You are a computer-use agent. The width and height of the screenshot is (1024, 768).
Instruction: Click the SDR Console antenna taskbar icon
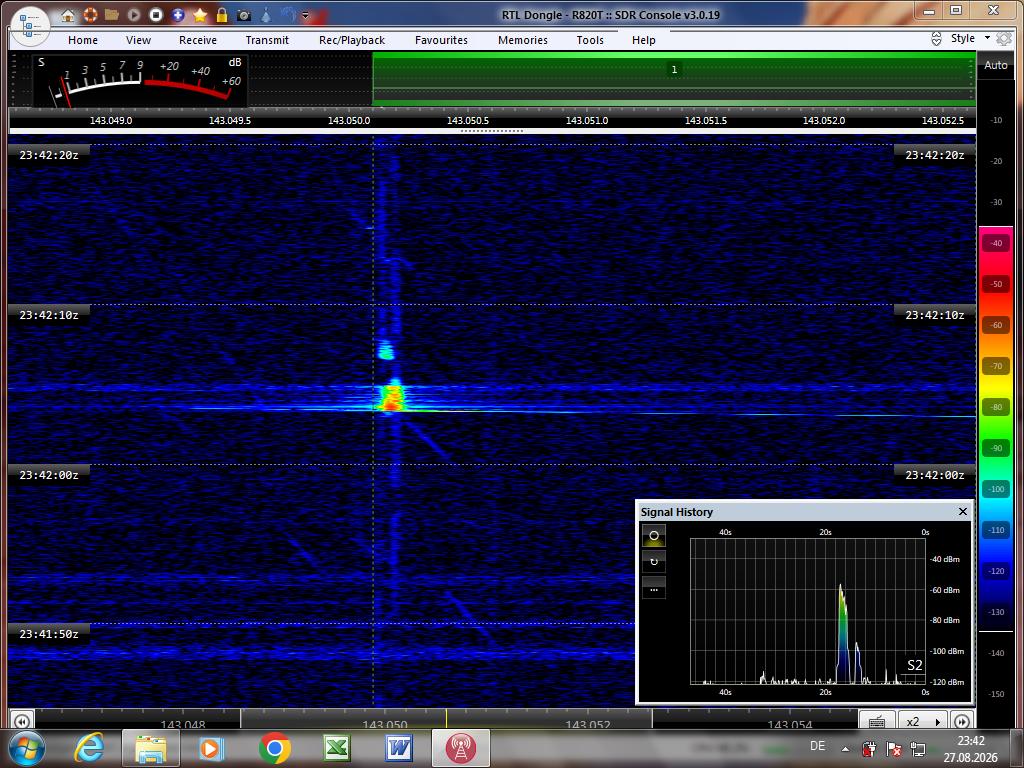(x=460, y=748)
